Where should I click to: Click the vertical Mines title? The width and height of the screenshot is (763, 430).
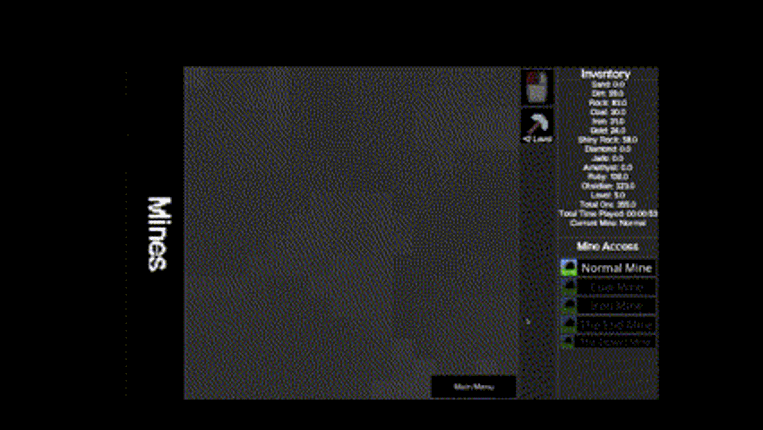point(159,233)
